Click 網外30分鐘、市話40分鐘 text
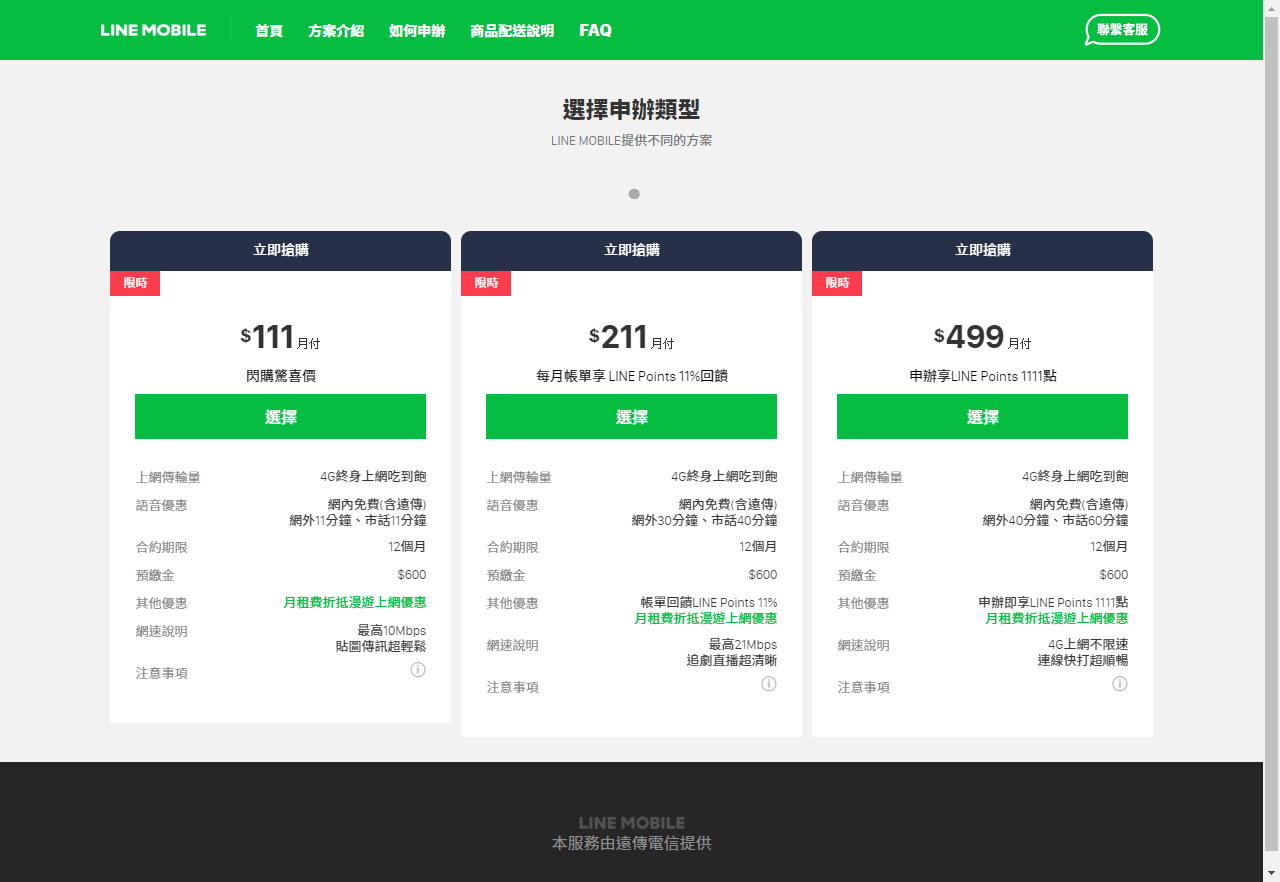The width and height of the screenshot is (1280, 882). (x=705, y=521)
